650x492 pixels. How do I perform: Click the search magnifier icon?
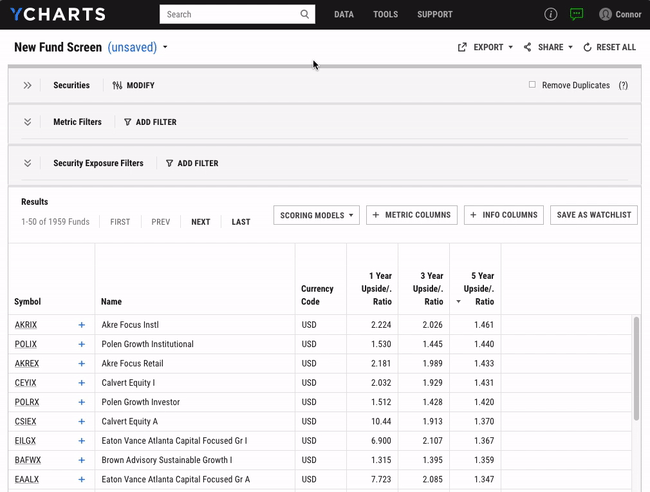[x=305, y=14]
